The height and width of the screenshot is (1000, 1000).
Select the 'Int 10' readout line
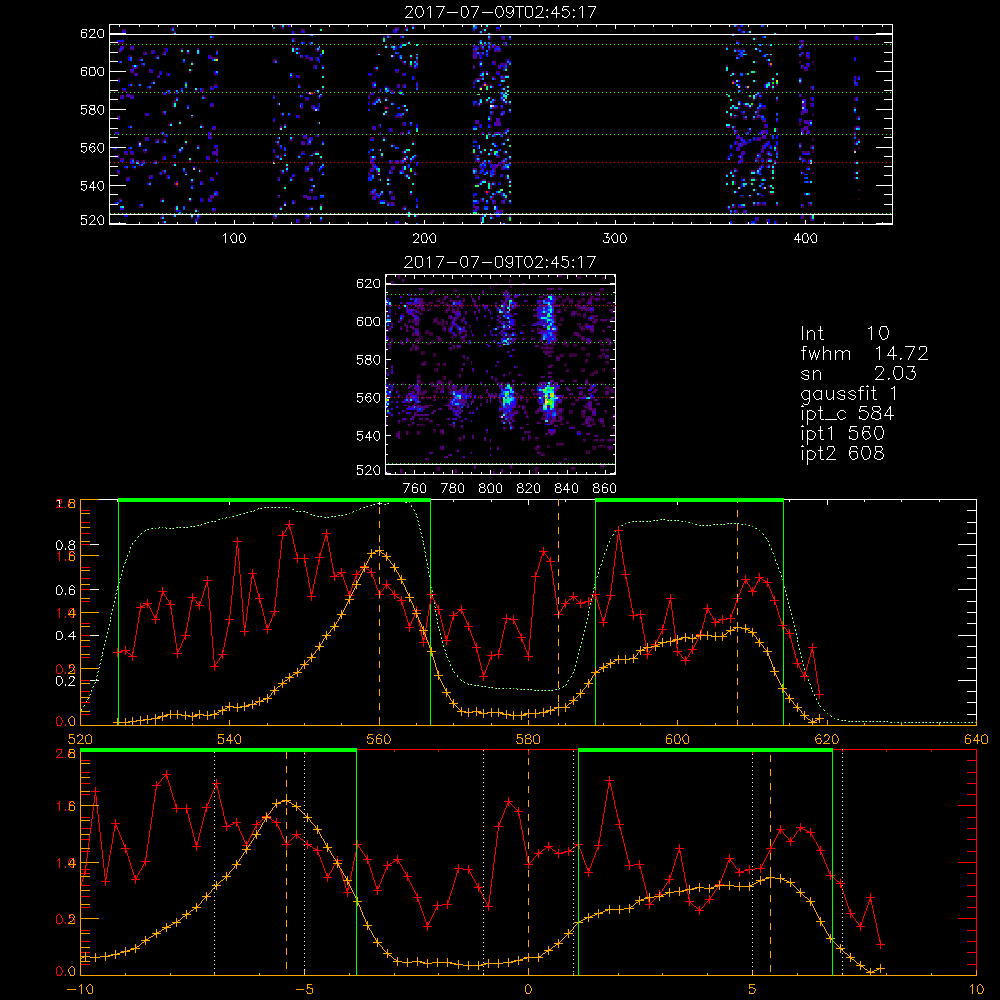[x=844, y=333]
